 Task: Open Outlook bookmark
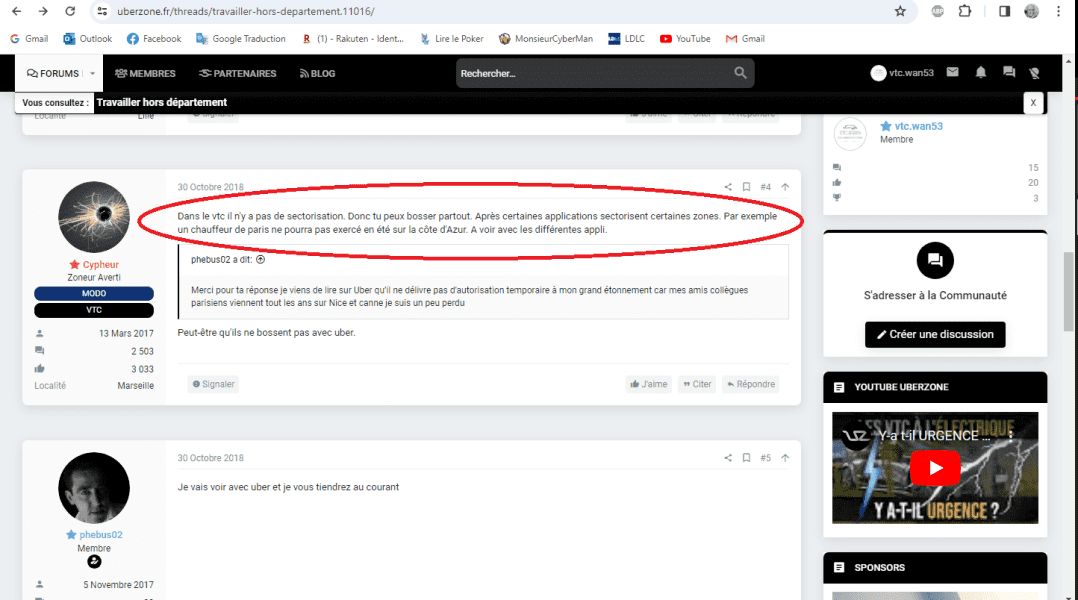point(87,38)
